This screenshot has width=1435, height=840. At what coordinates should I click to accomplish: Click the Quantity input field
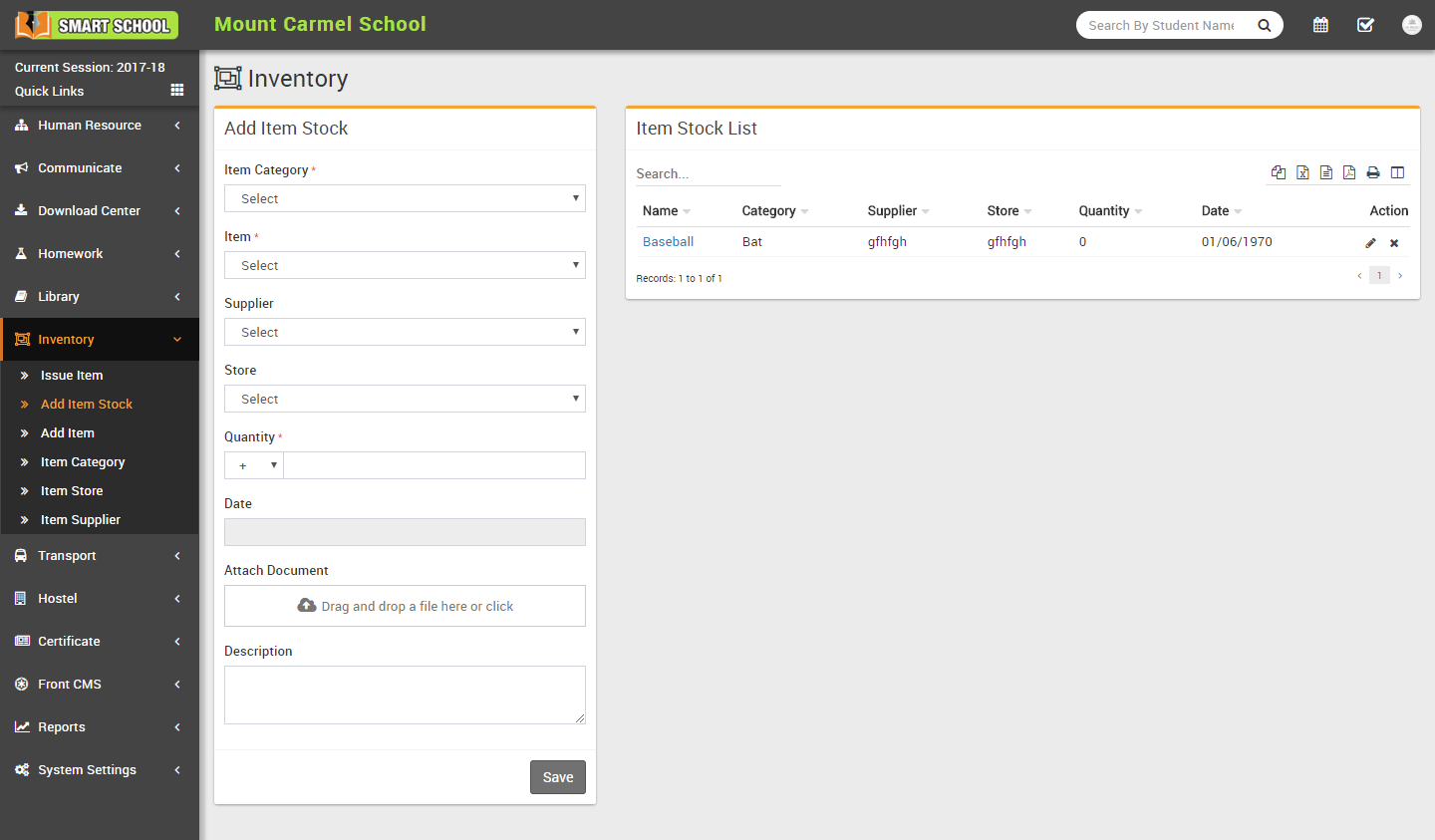point(434,465)
